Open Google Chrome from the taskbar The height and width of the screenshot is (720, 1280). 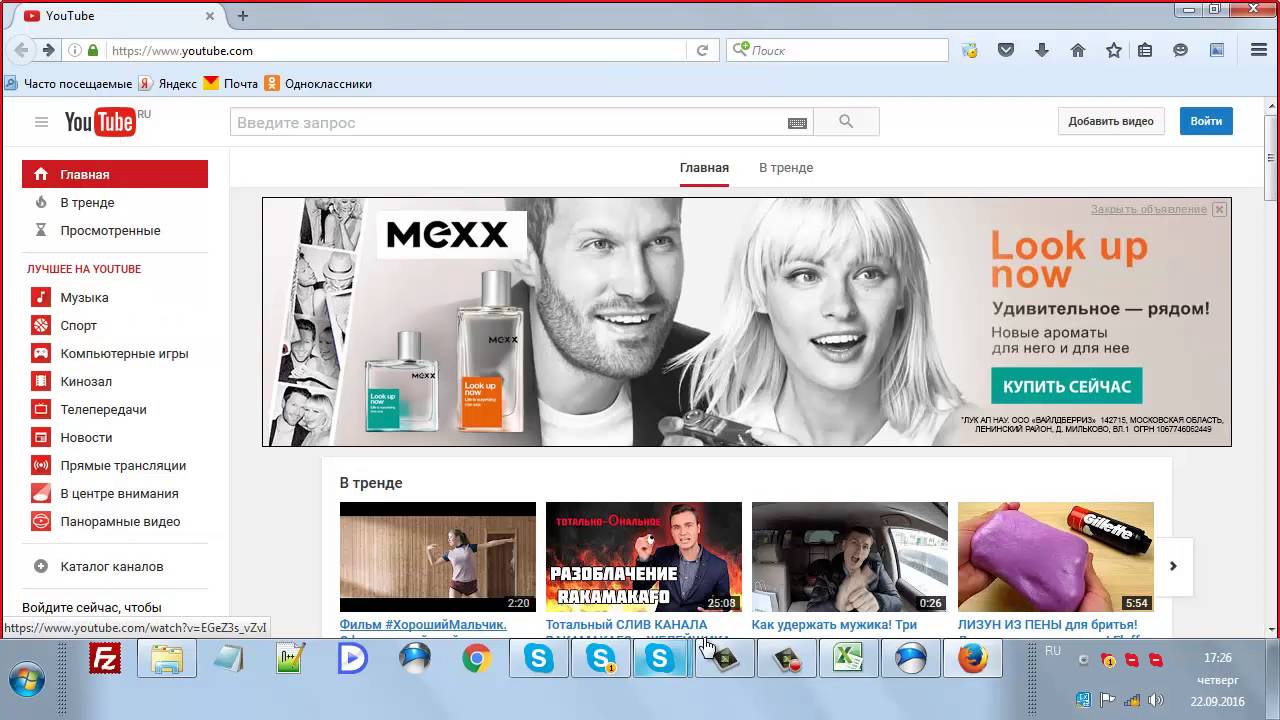[477, 660]
